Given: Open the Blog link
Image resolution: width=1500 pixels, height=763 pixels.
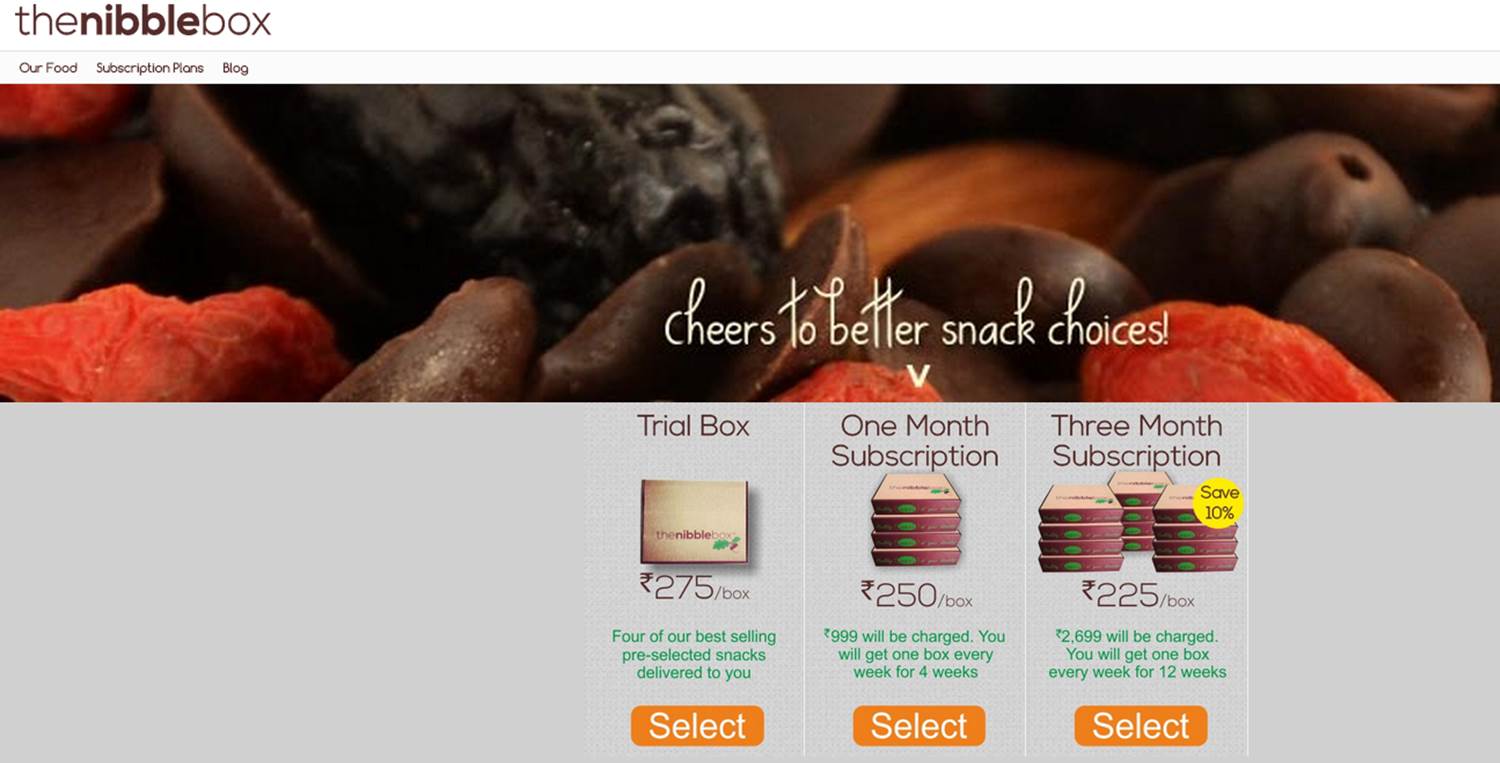Looking at the screenshot, I should coord(235,68).
